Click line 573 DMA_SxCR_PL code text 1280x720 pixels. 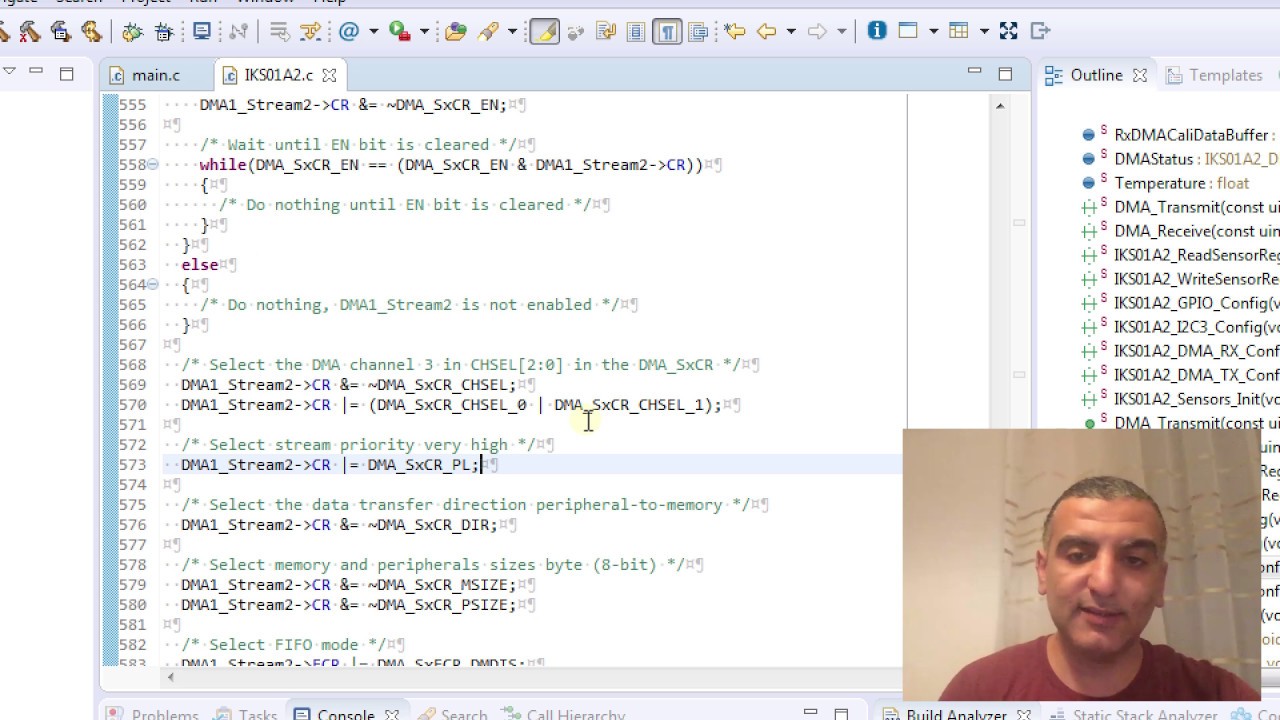[x=331, y=465]
